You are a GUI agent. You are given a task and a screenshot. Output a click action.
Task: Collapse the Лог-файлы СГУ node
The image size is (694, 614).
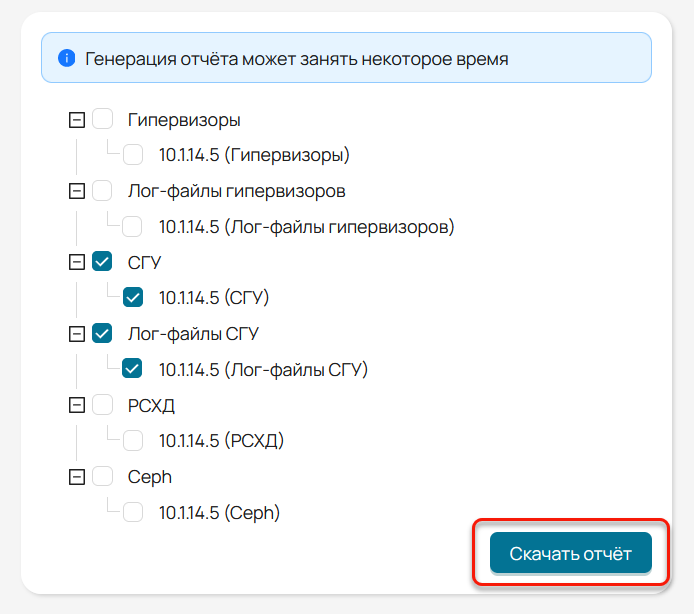77,333
